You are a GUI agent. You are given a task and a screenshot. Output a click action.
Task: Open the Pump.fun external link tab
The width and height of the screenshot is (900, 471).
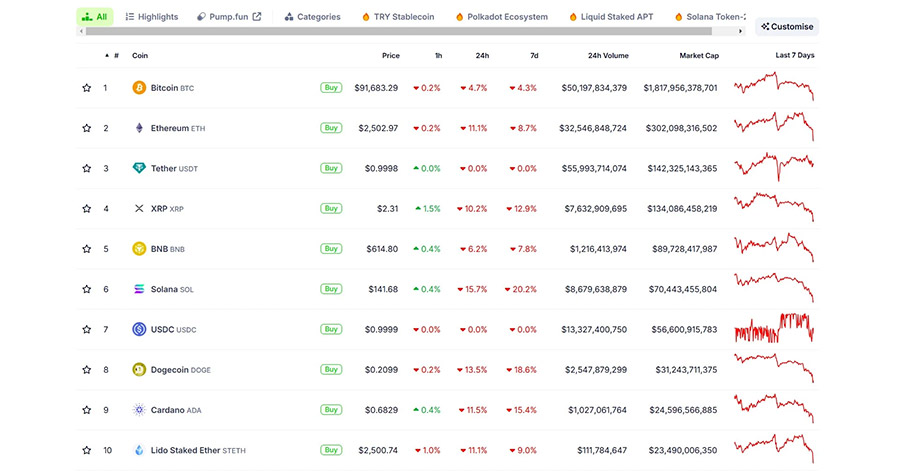pos(229,17)
